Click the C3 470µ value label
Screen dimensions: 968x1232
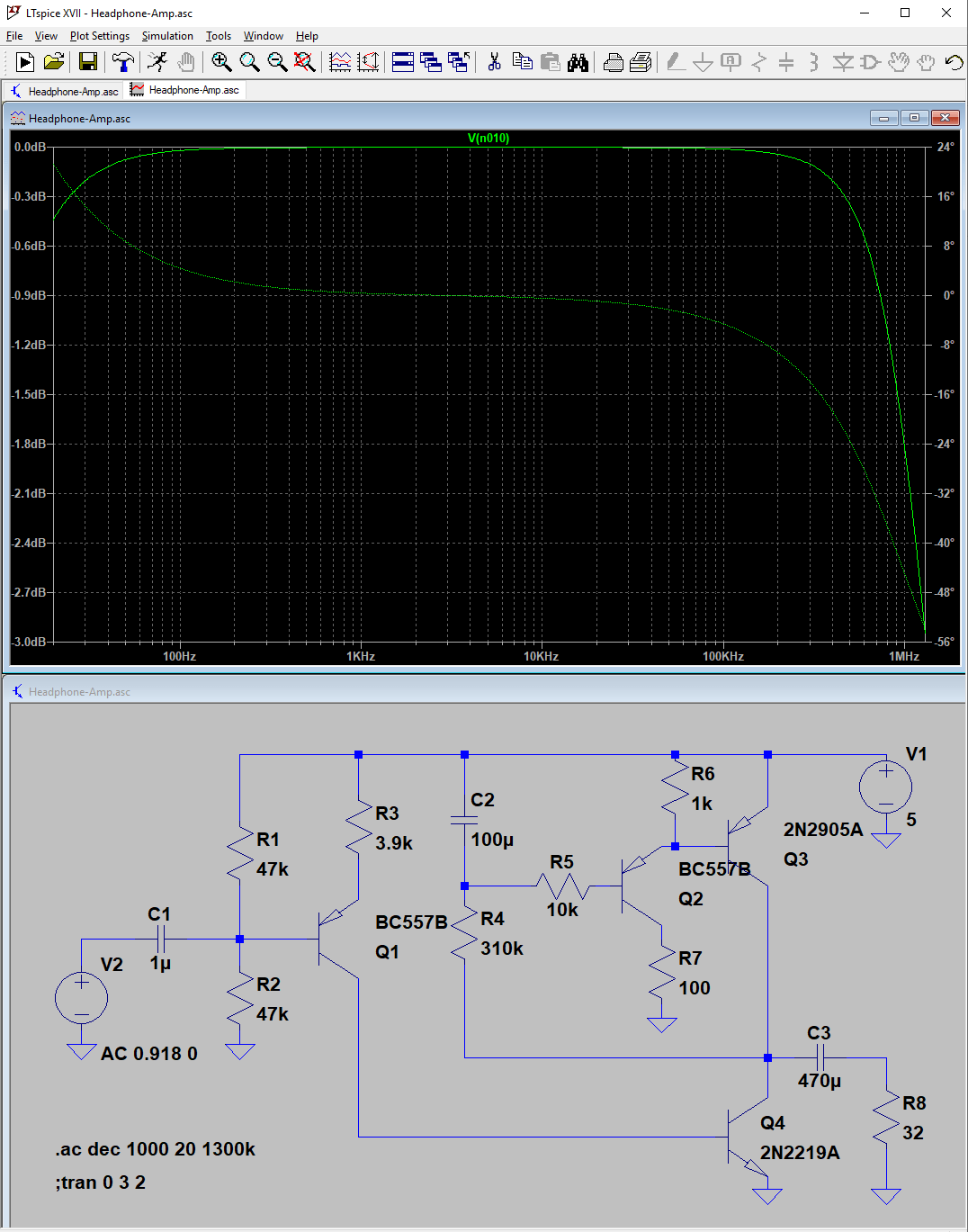click(820, 1081)
